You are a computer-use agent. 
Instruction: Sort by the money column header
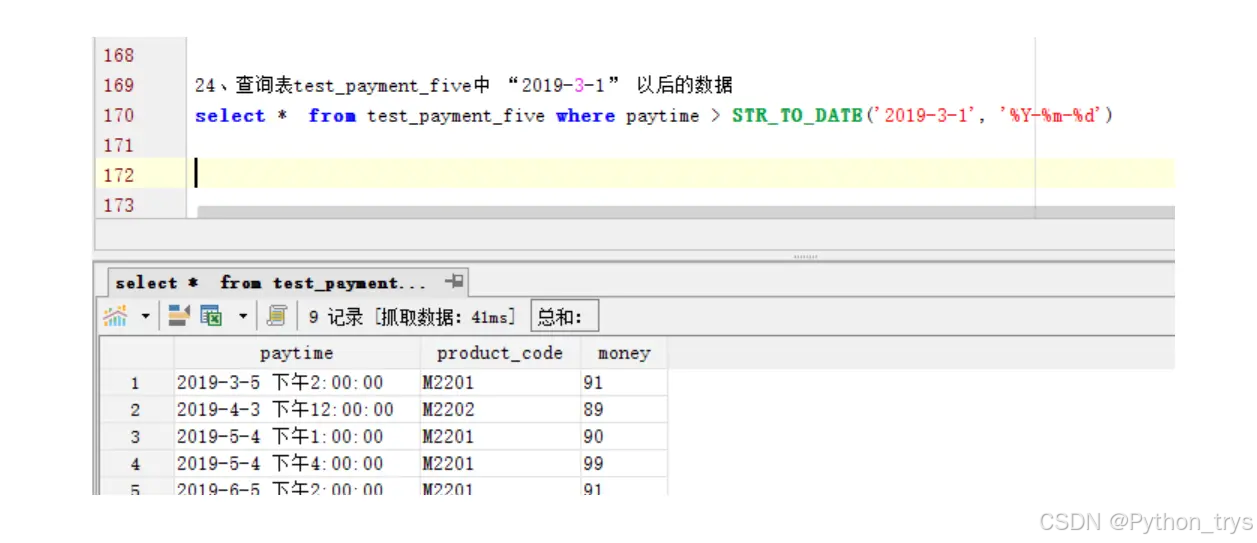click(624, 353)
